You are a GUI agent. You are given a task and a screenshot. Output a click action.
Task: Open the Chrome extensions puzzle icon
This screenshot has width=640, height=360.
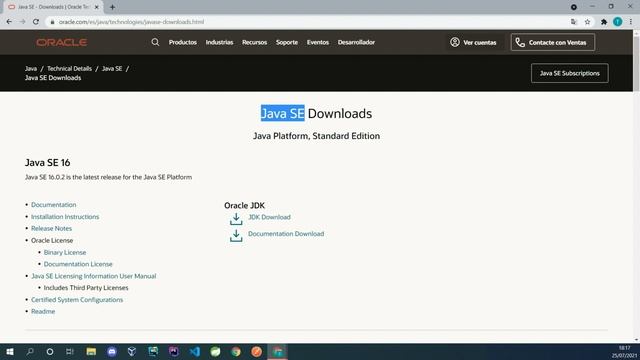604,22
